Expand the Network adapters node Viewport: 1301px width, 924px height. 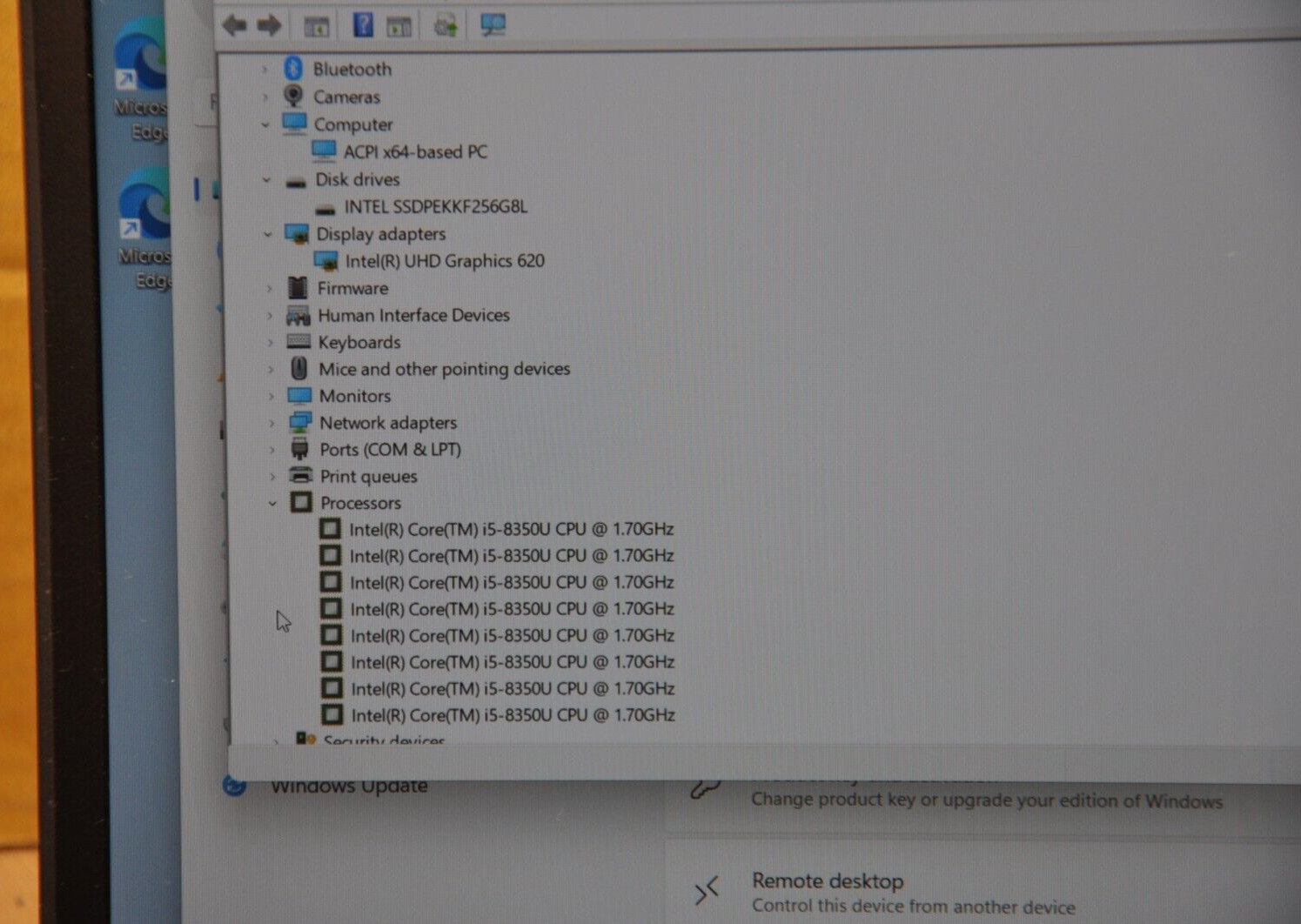point(272,424)
